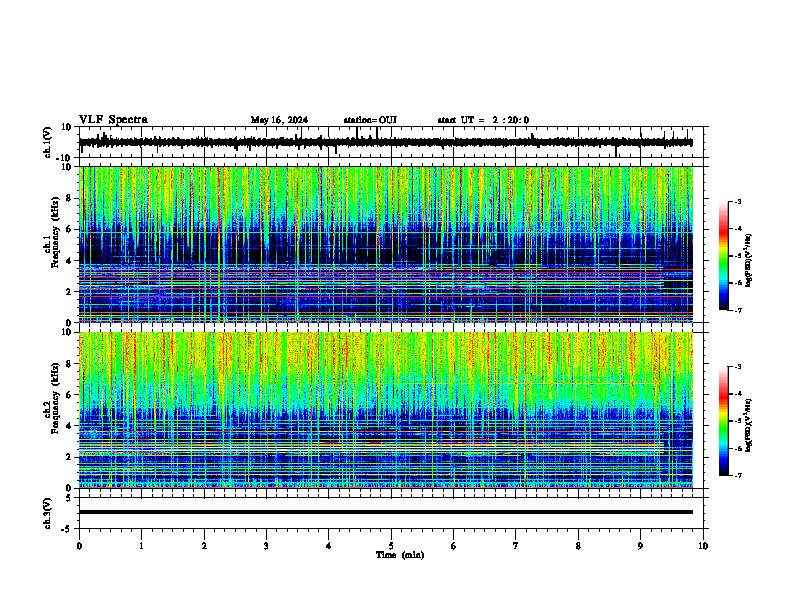Image resolution: width=792 pixels, height=612 pixels.
Task: Click time axis tick label "3"
Action: click(x=266, y=546)
